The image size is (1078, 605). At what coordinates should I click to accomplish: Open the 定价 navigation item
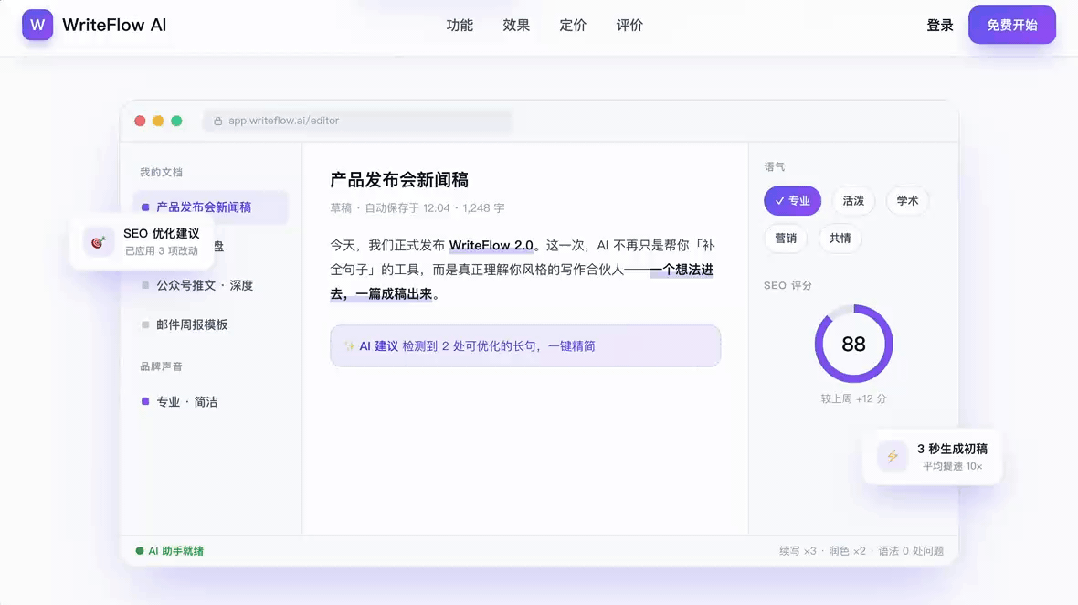573,25
